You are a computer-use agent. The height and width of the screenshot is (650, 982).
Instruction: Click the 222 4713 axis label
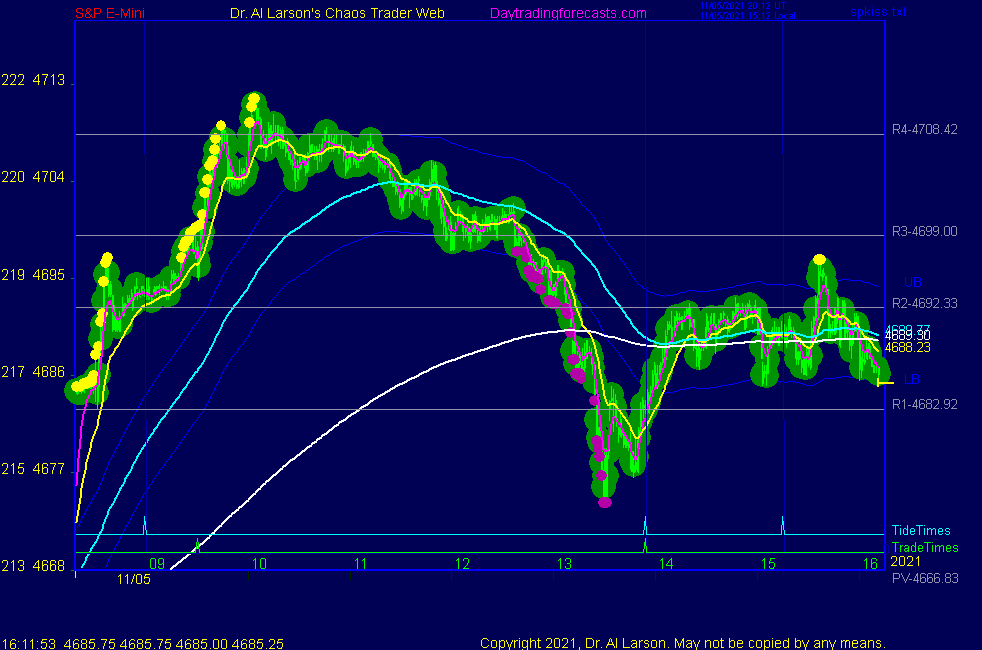pyautogui.click(x=33, y=80)
